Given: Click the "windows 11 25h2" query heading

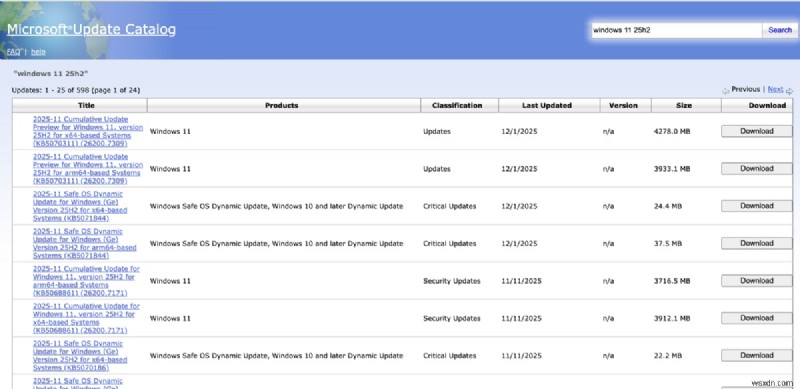Looking at the screenshot, I should pyautogui.click(x=51, y=74).
